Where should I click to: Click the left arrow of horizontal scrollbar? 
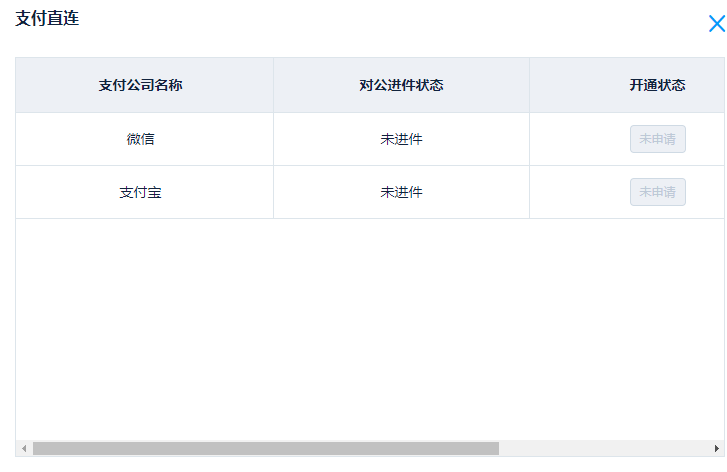[24, 449]
